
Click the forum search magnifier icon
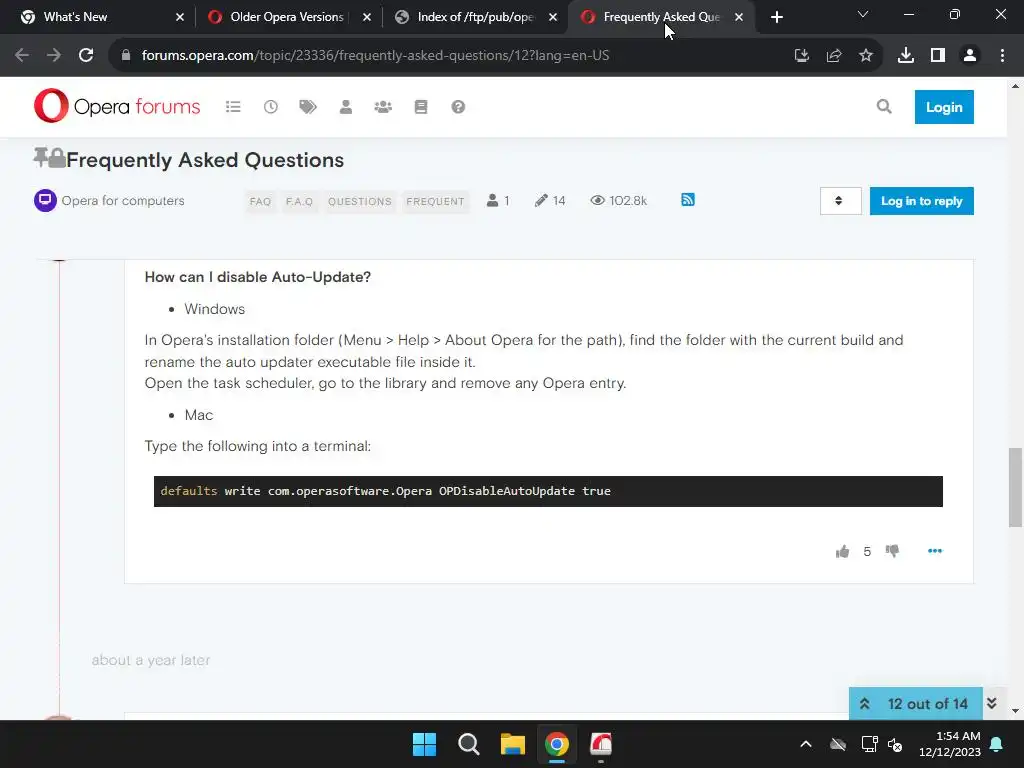884,106
